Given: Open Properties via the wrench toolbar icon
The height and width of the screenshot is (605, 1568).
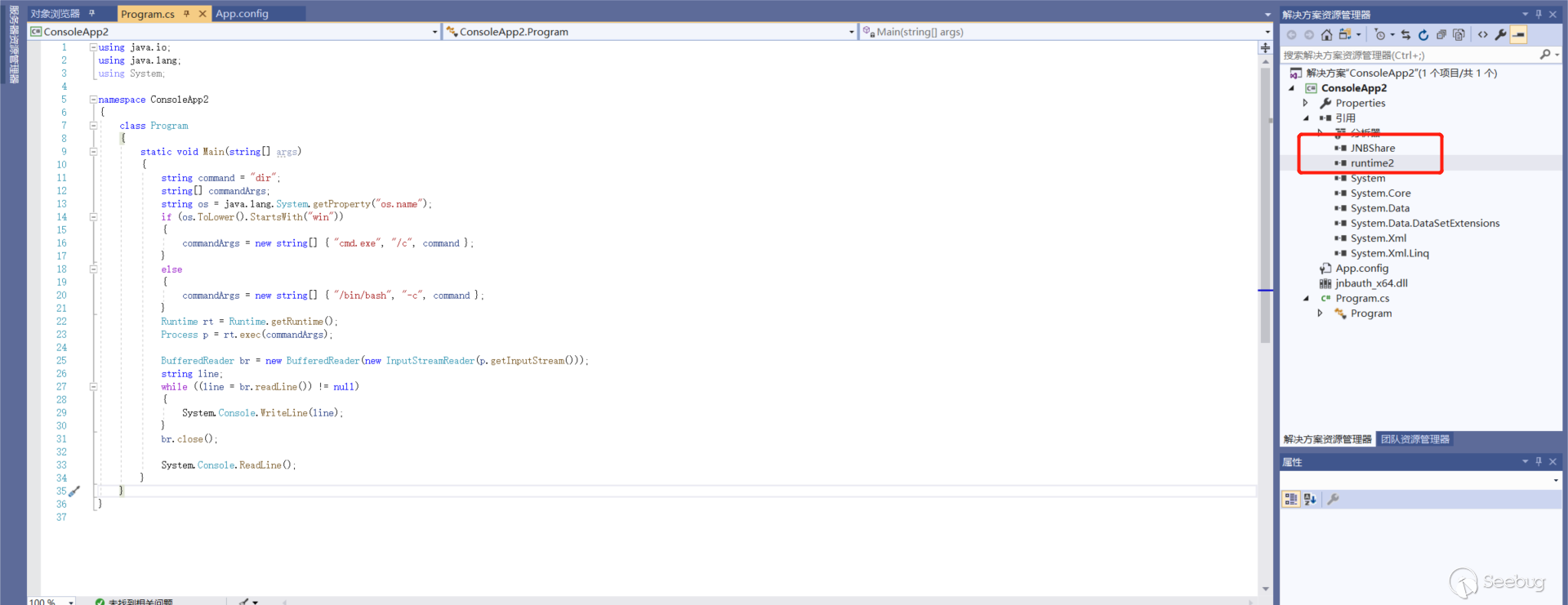Looking at the screenshot, I should [x=1500, y=34].
